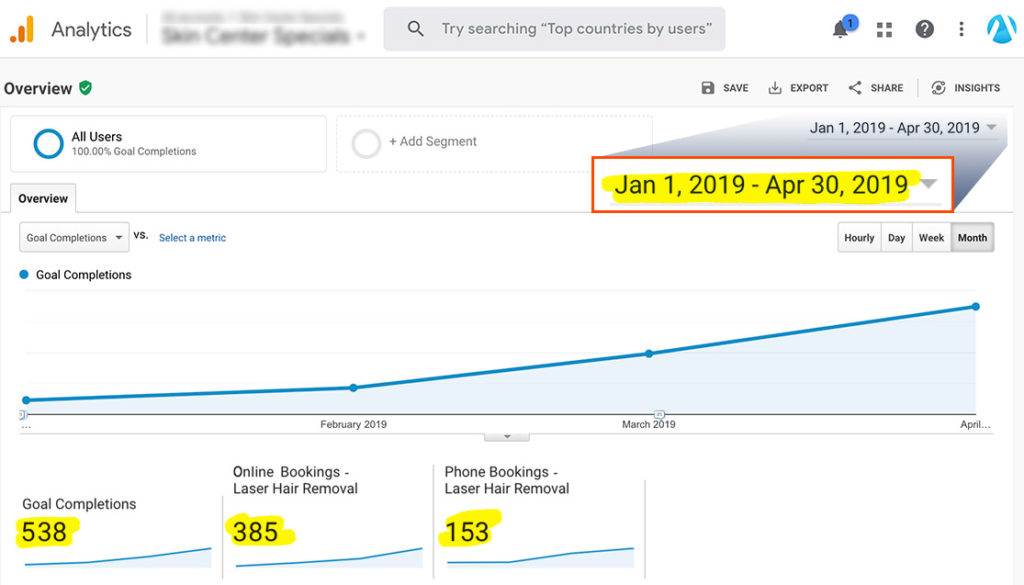The width and height of the screenshot is (1024, 585).
Task: Open notifications via the bell icon
Action: click(x=840, y=28)
